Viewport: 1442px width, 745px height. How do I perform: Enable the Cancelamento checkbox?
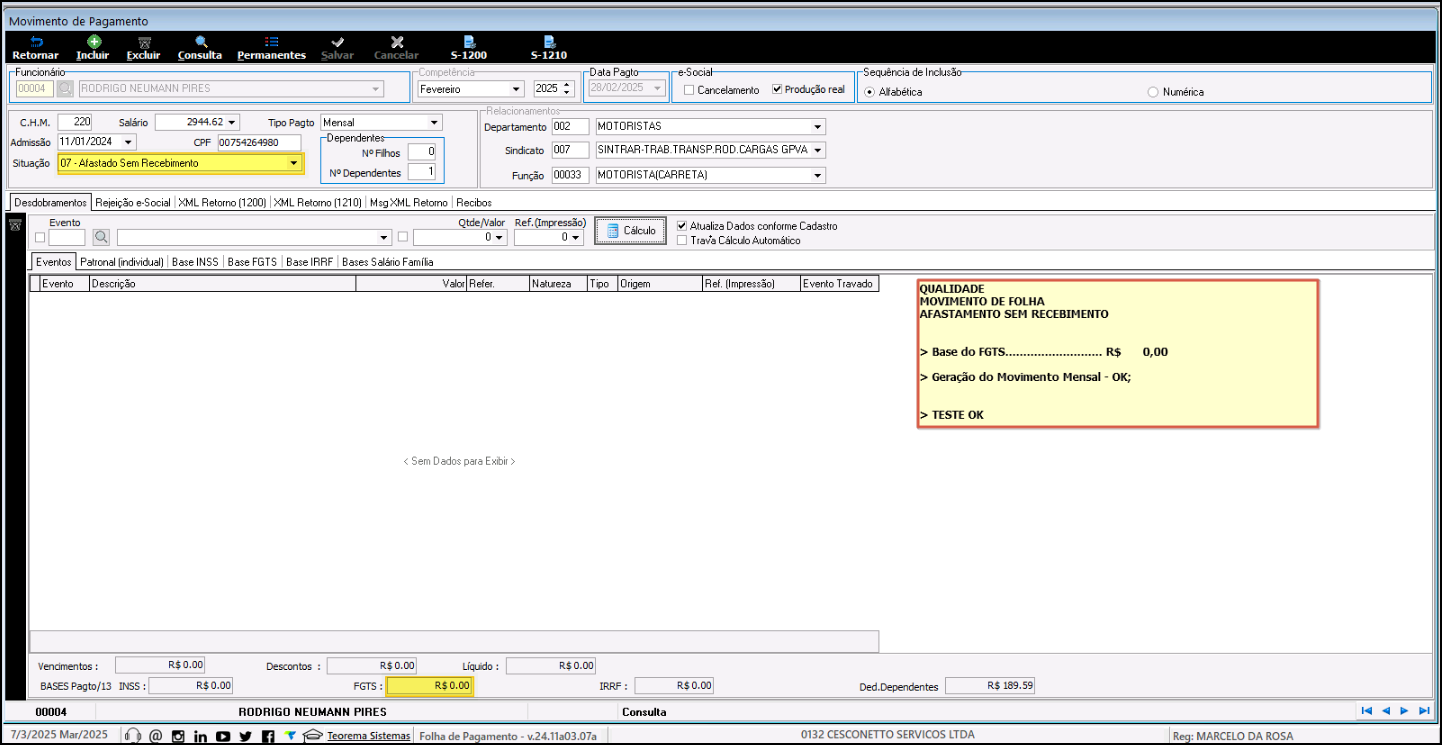click(688, 90)
